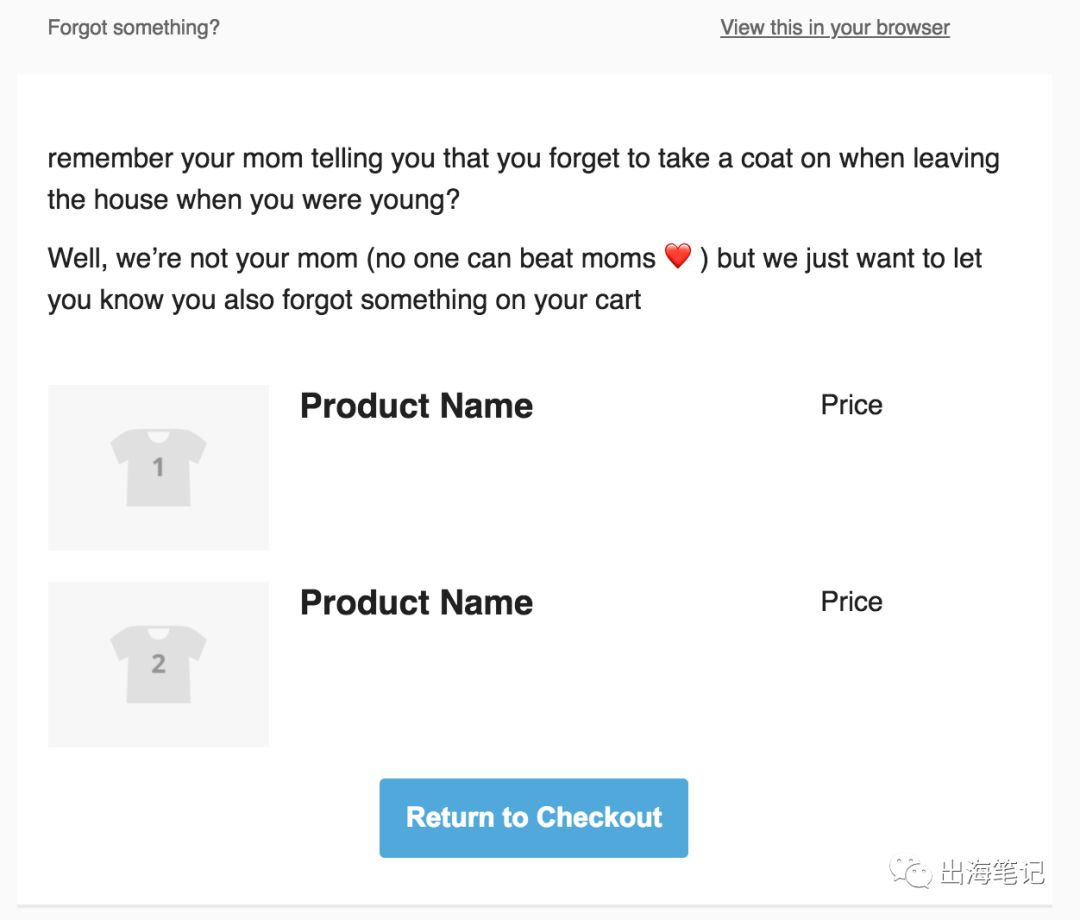Screen dimensions: 1080x920
Task: Click the Price label of the first product
Action: 851,405
